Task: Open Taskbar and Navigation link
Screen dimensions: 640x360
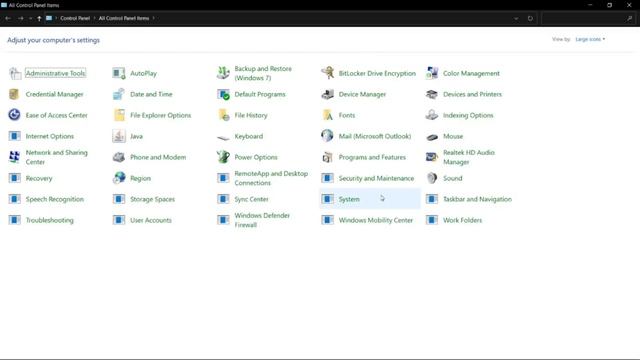Action: coord(477,199)
